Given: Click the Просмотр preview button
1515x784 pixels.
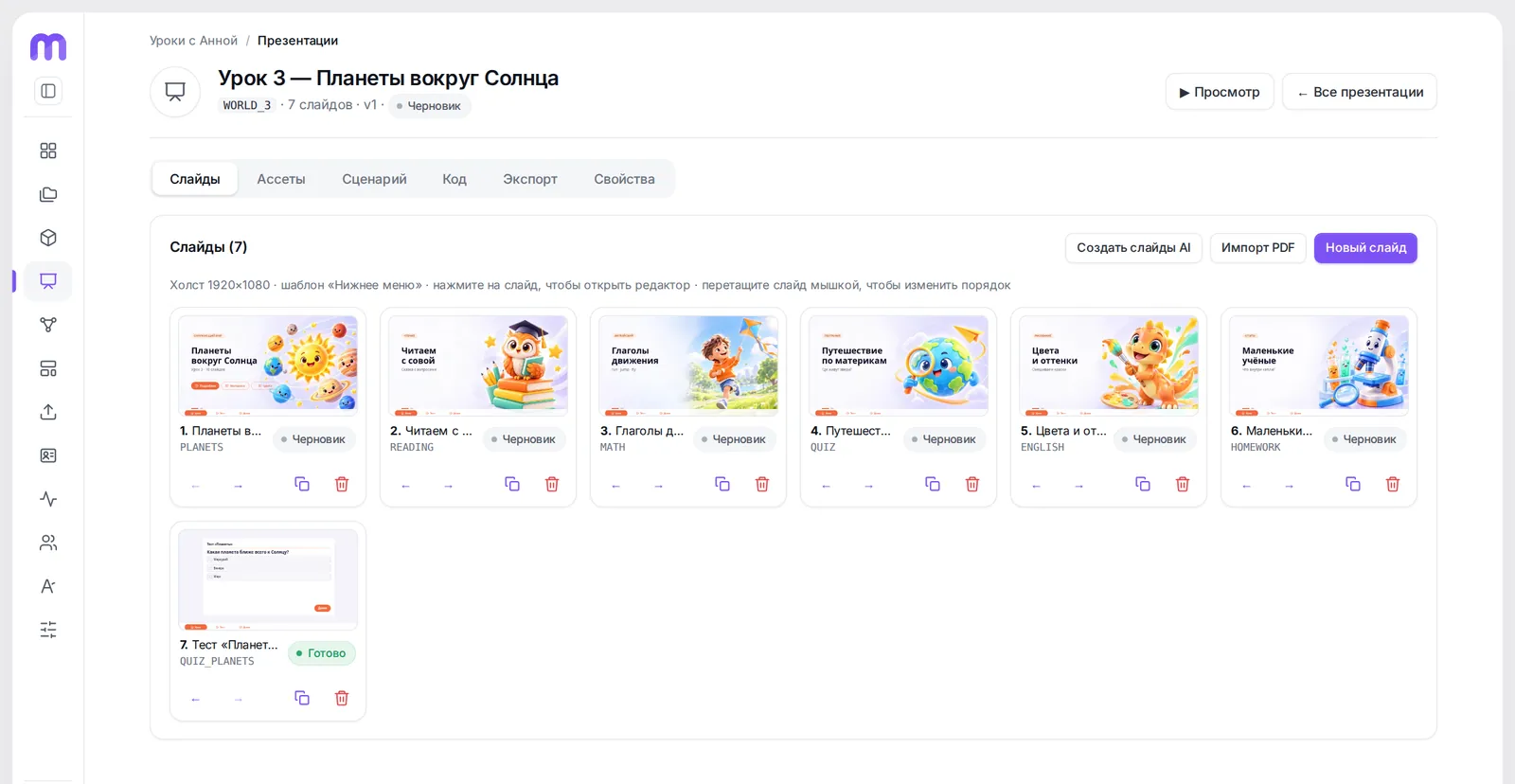Looking at the screenshot, I should point(1220,92).
